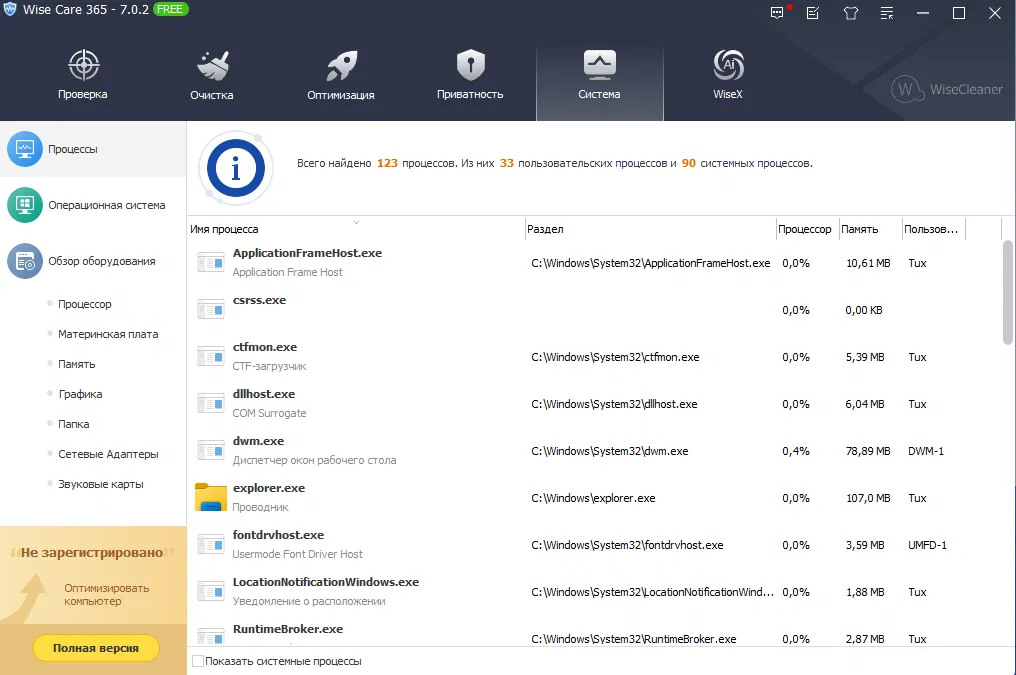Open the Проверка checkup icon
This screenshot has width=1016, height=675.
tap(84, 65)
